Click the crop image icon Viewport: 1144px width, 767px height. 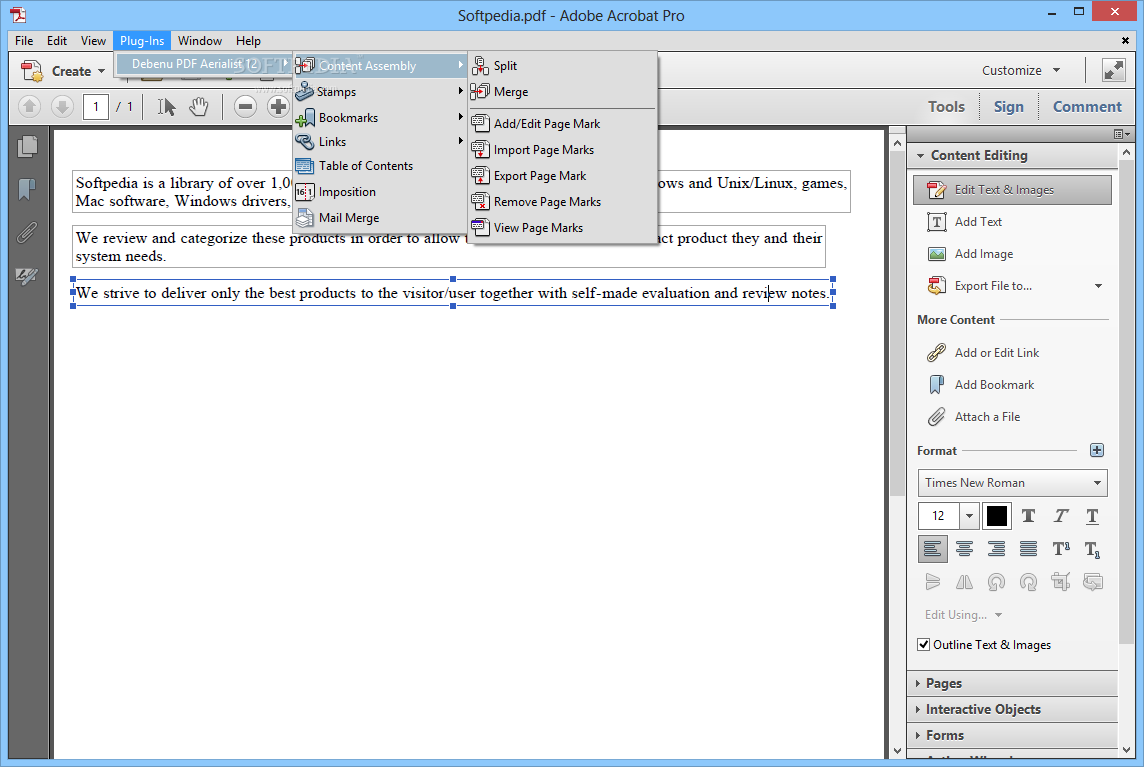1060,582
